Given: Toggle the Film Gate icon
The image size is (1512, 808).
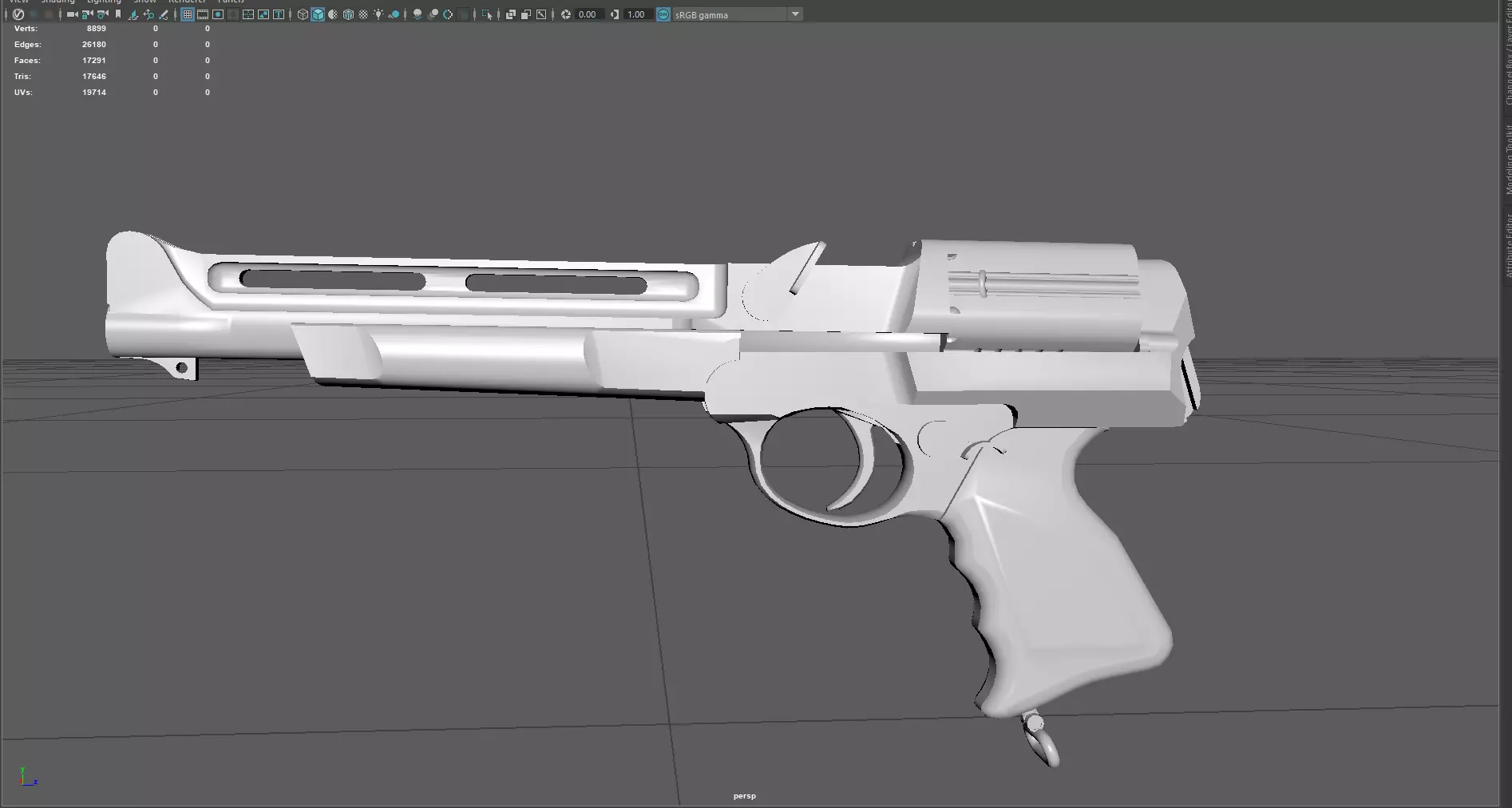Looking at the screenshot, I should coord(203,14).
